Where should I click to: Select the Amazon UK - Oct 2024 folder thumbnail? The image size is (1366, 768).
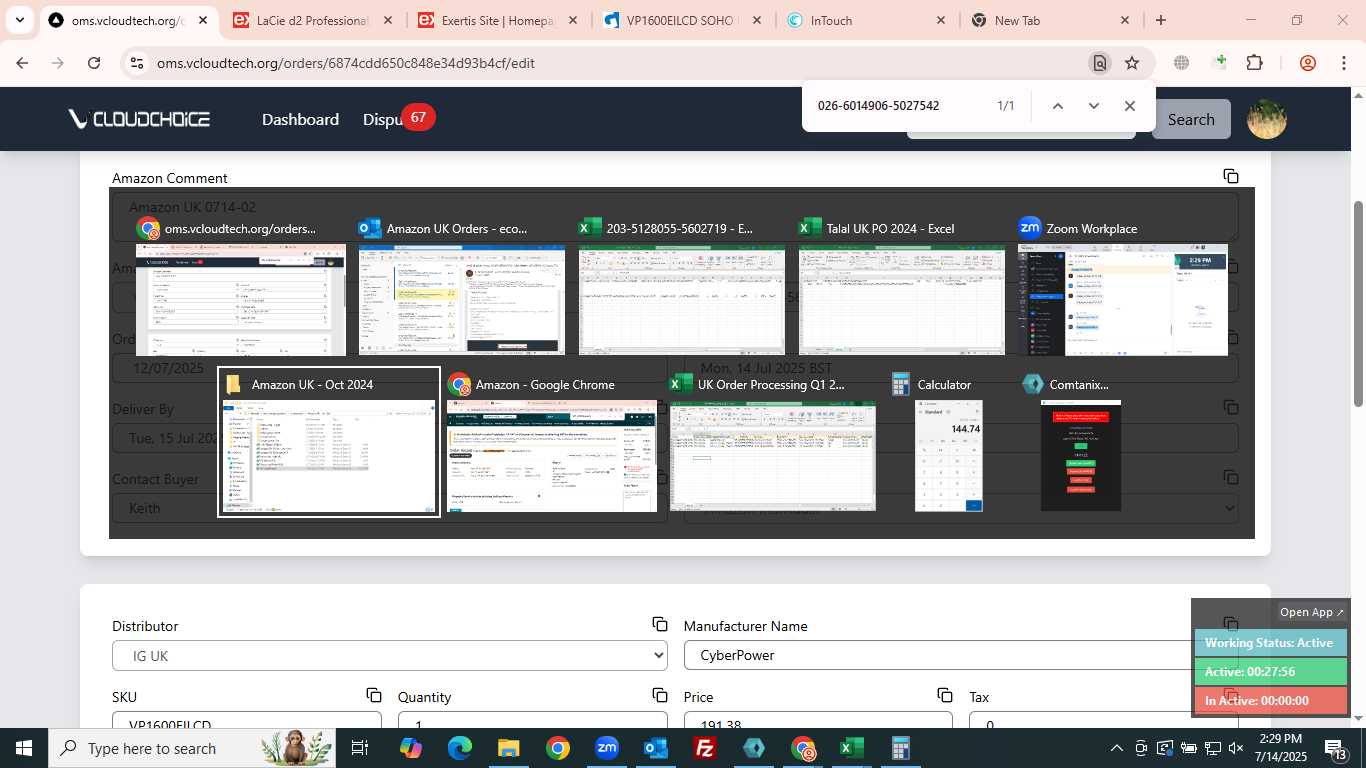[x=329, y=442]
